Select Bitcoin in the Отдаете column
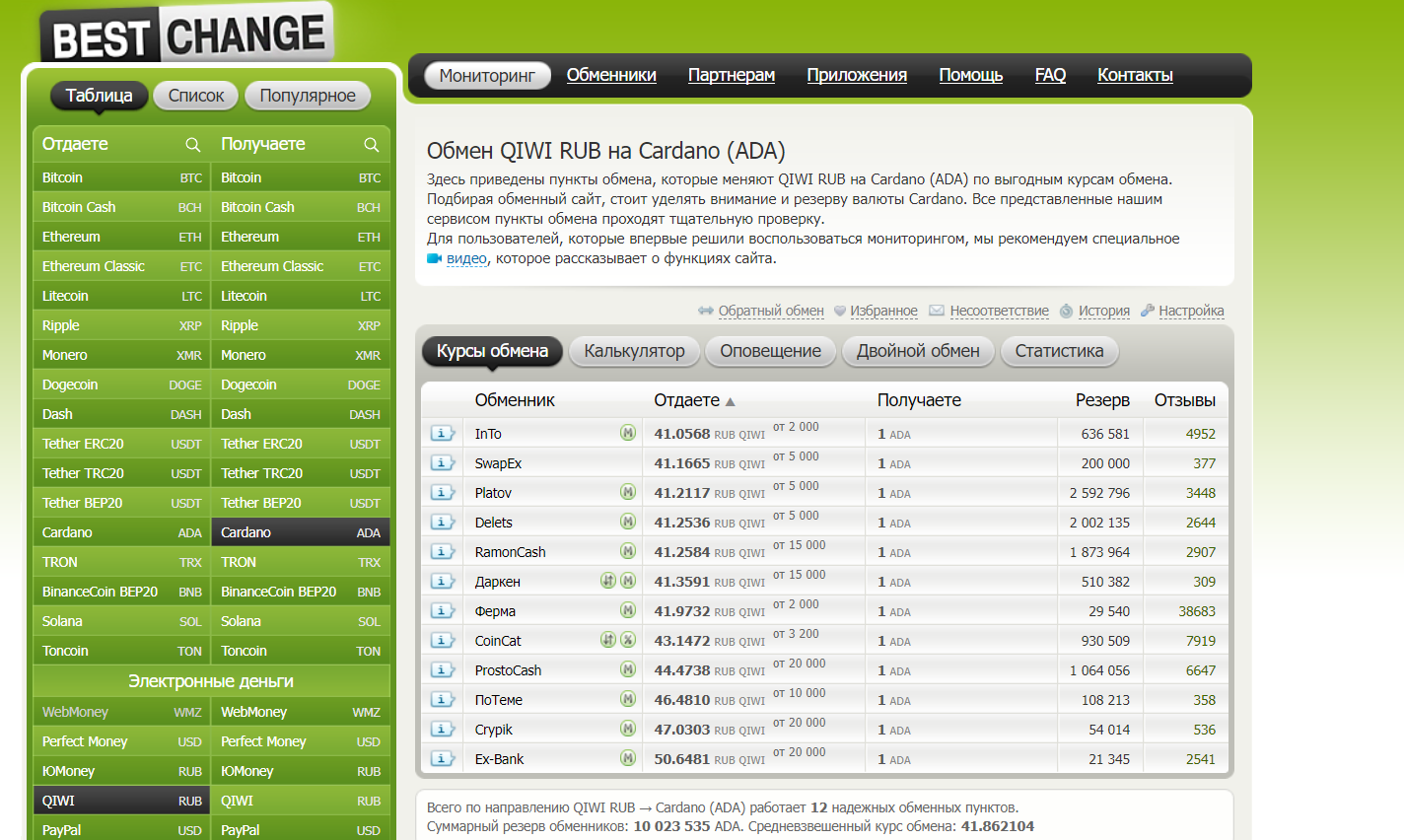The height and width of the screenshot is (840, 1404). pos(63,177)
